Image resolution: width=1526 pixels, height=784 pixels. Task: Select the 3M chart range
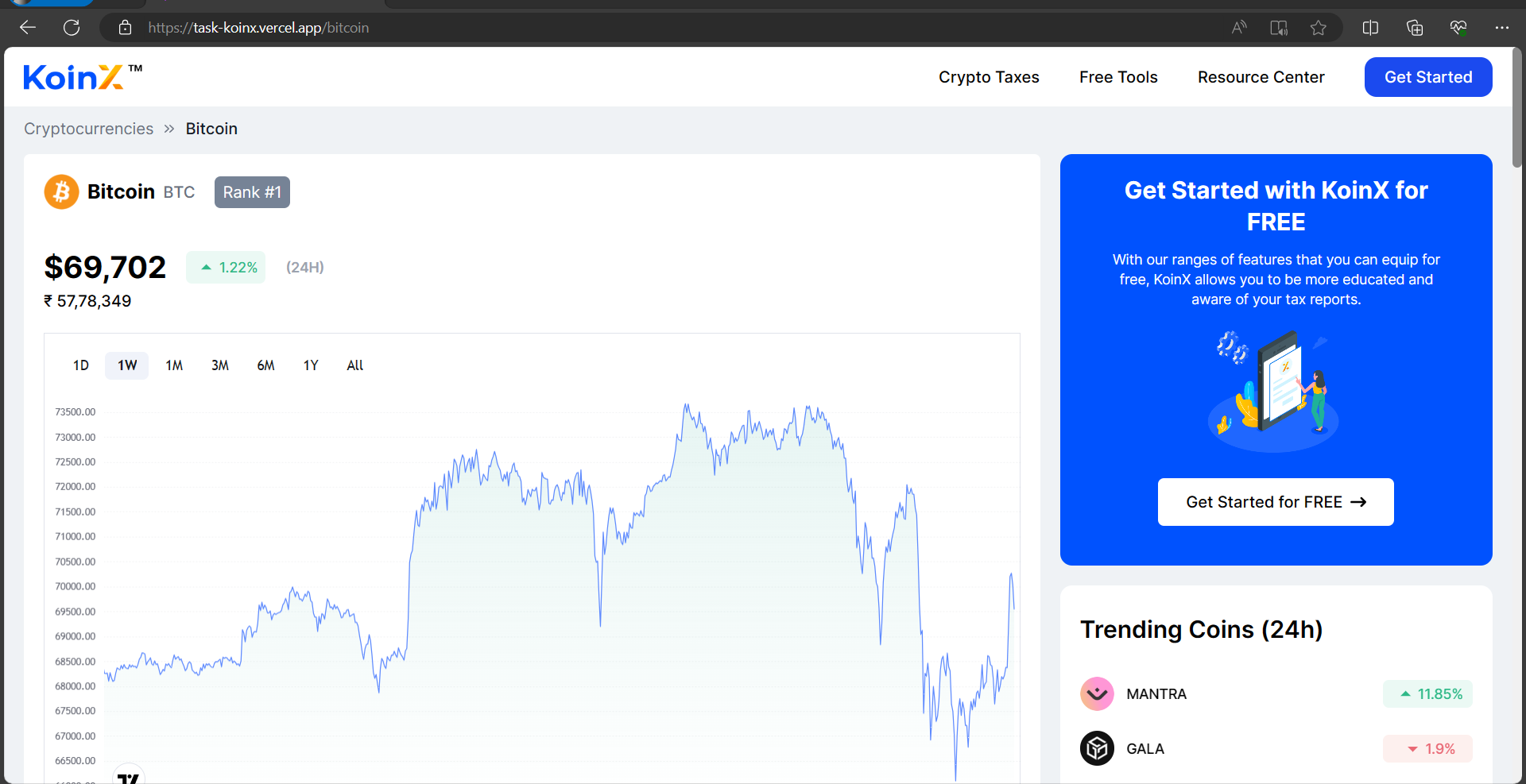220,365
